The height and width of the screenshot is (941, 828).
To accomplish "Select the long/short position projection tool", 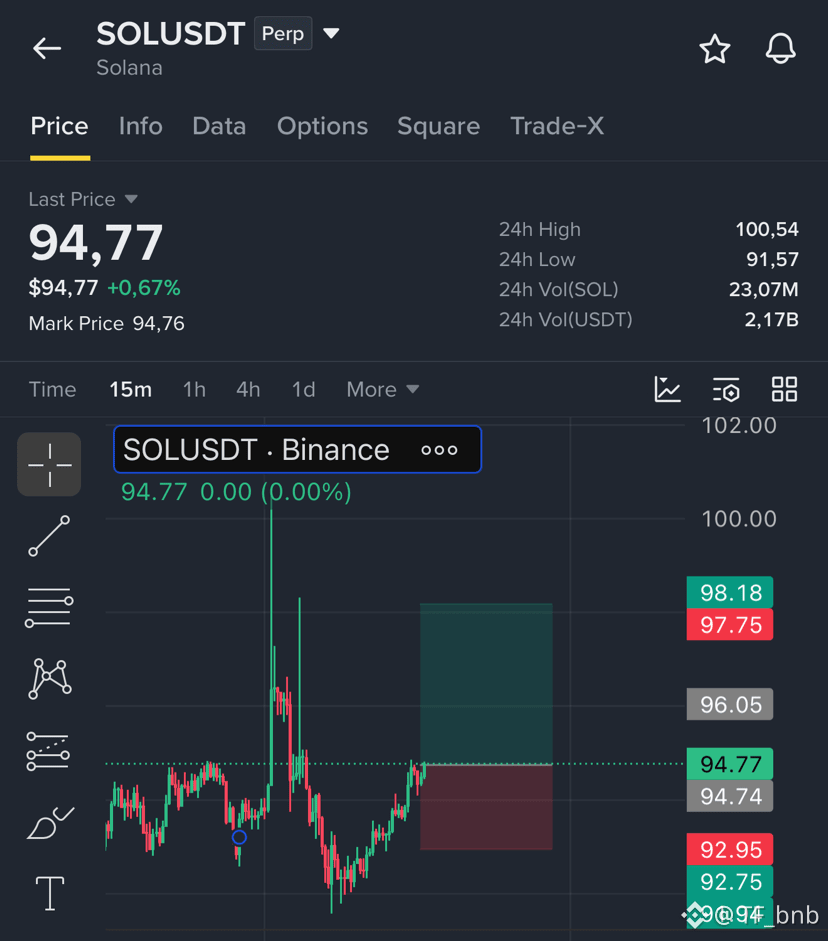I will (x=48, y=751).
